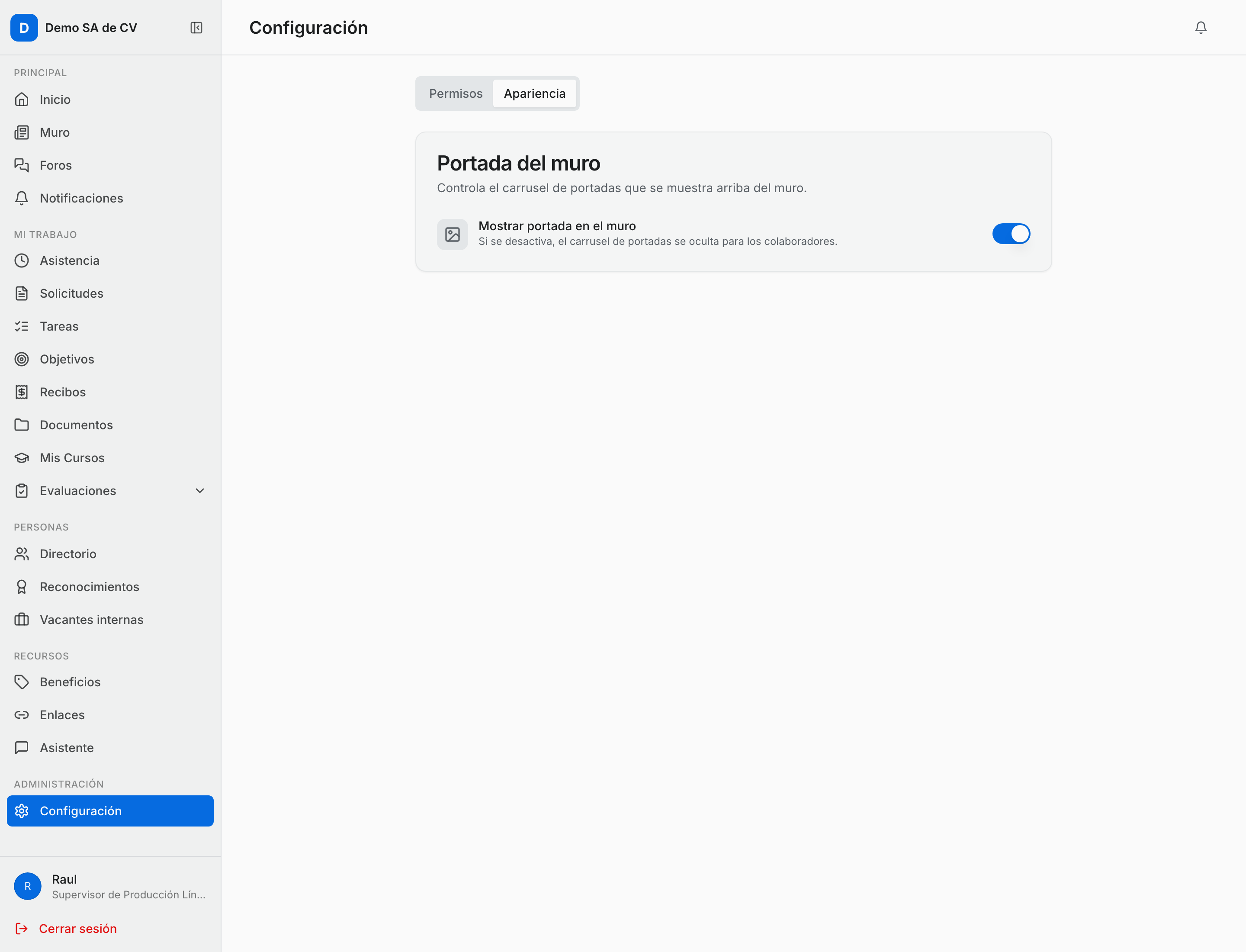The image size is (1246, 952).
Task: Open Asistencia page
Action: pyautogui.click(x=110, y=261)
